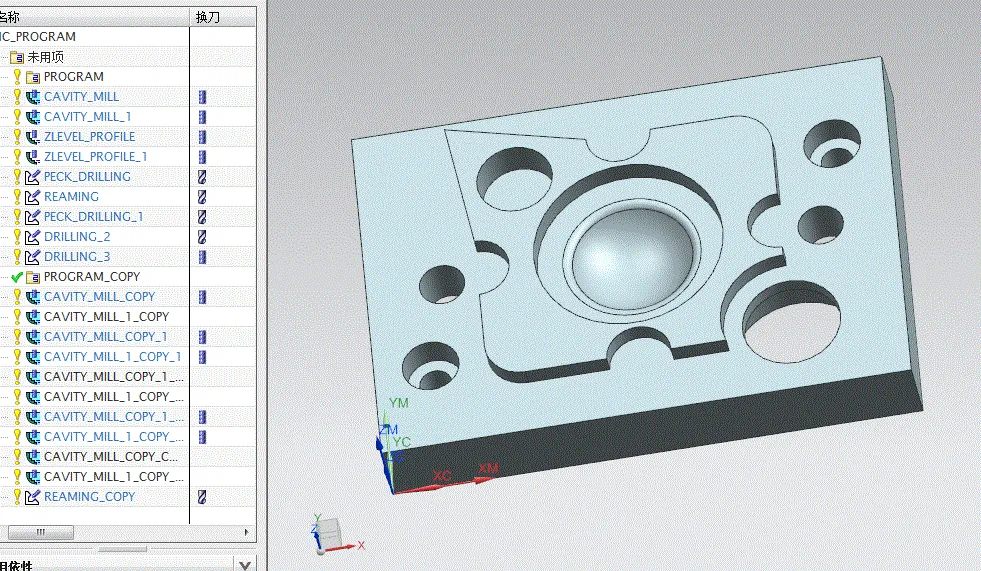The width and height of the screenshot is (981, 571).
Task: Select the PECK_DRILLING_1 operation name
Action: click(x=94, y=217)
